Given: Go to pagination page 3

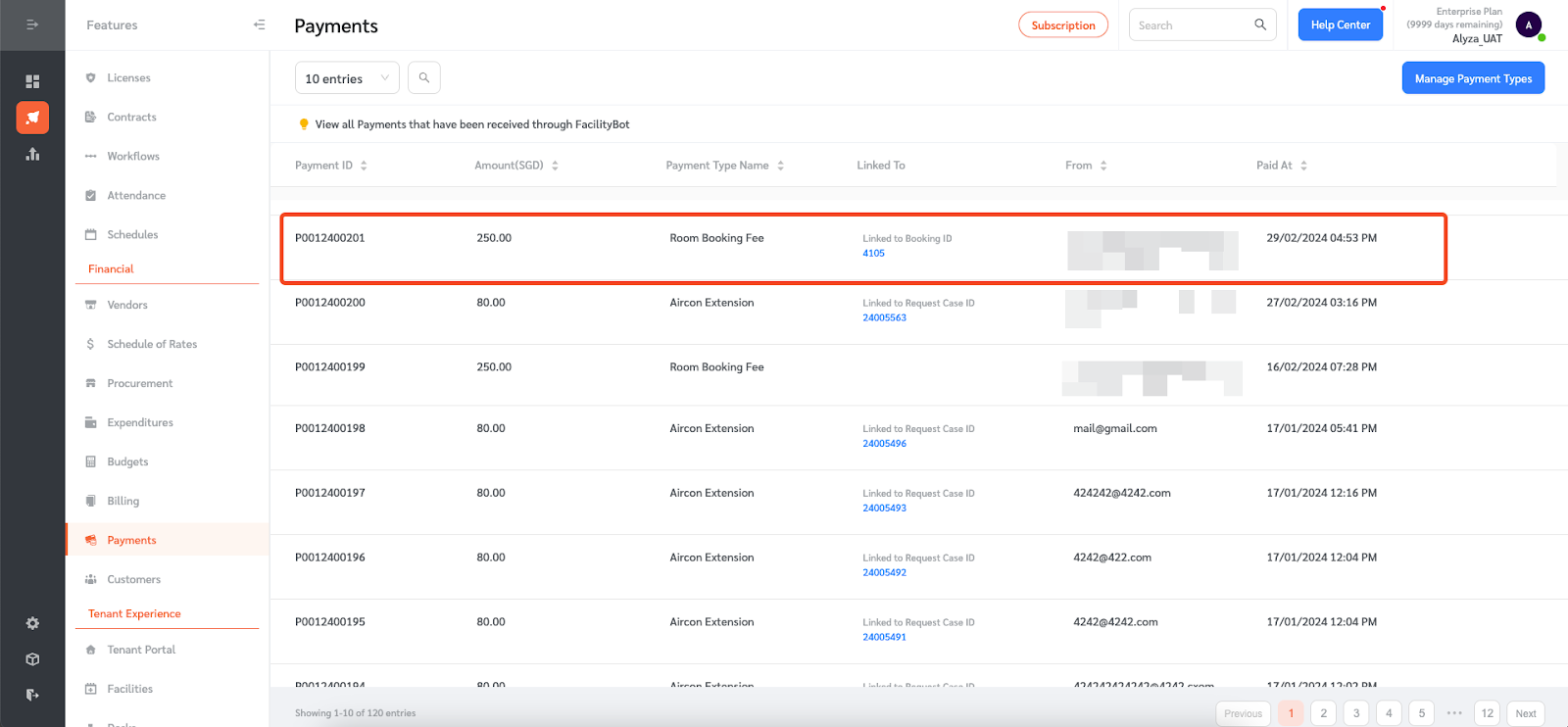Looking at the screenshot, I should (1356, 713).
